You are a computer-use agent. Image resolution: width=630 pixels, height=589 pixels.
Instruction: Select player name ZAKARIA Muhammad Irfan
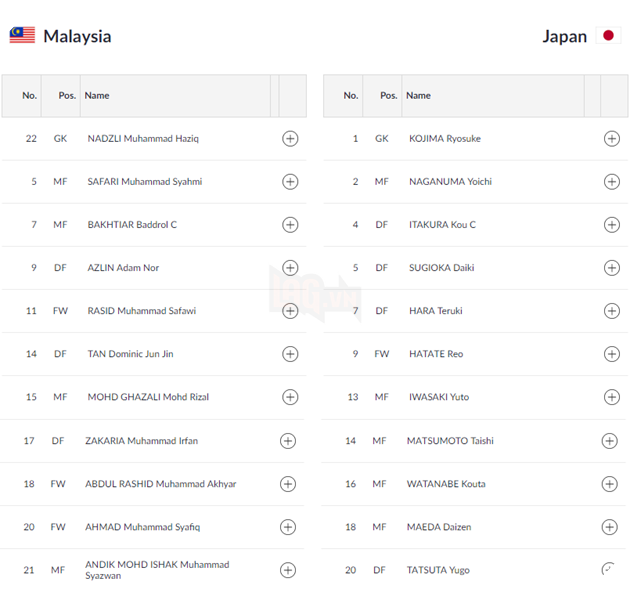pyautogui.click(x=141, y=441)
